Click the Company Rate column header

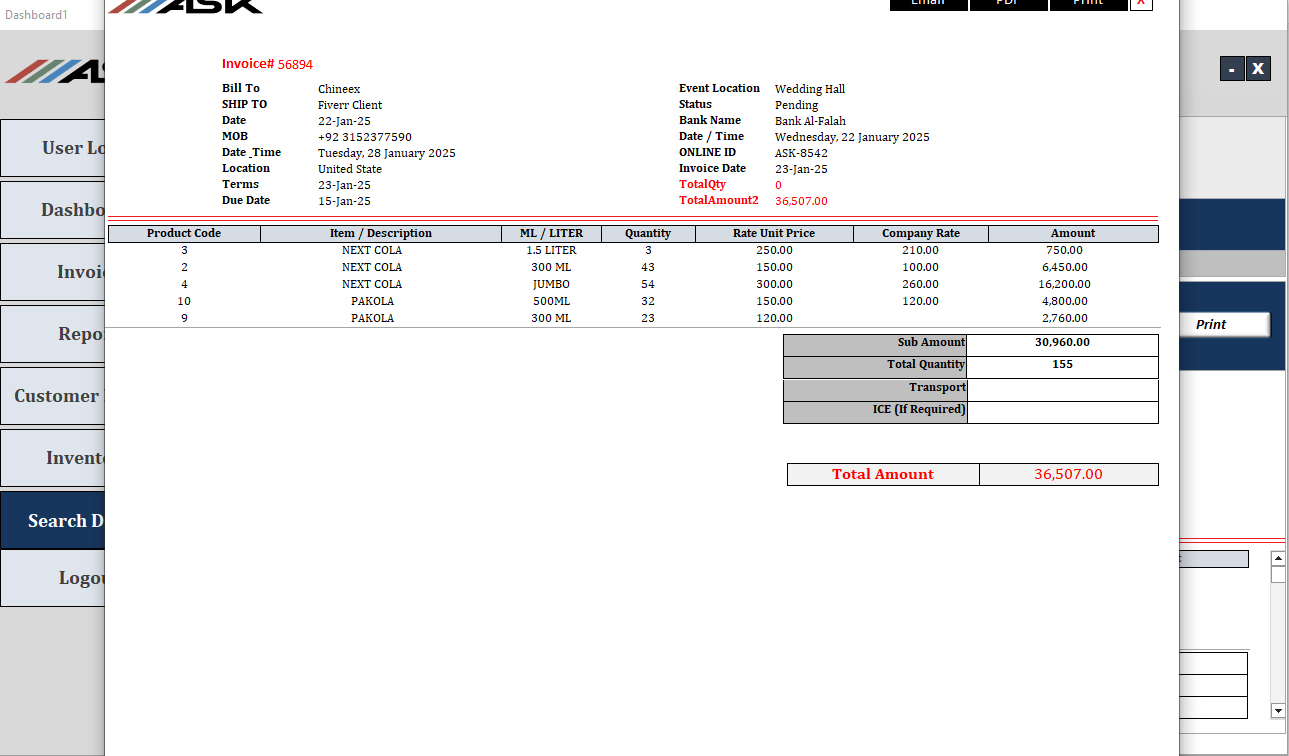921,233
